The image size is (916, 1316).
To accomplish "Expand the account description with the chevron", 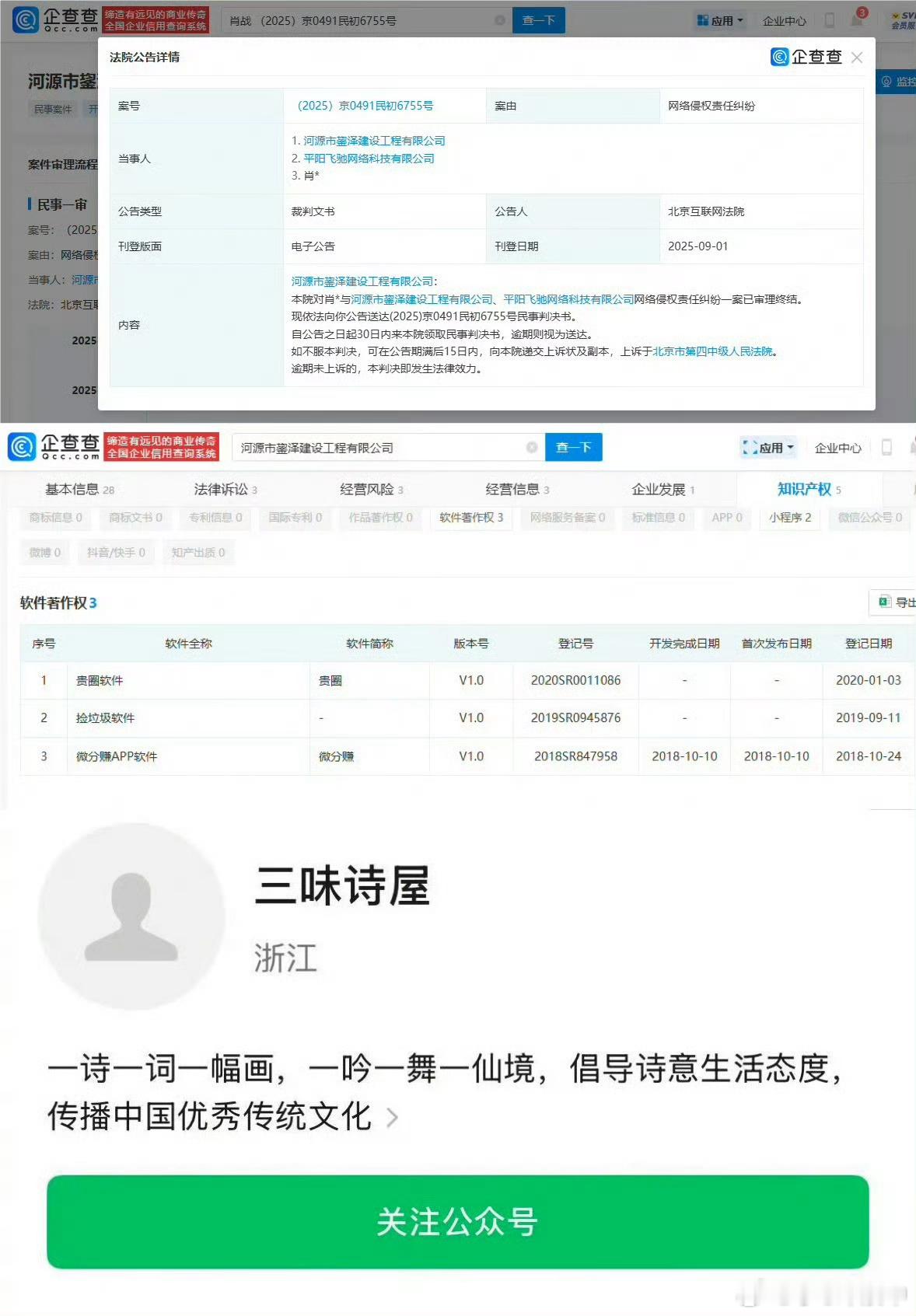I will (x=393, y=1117).
